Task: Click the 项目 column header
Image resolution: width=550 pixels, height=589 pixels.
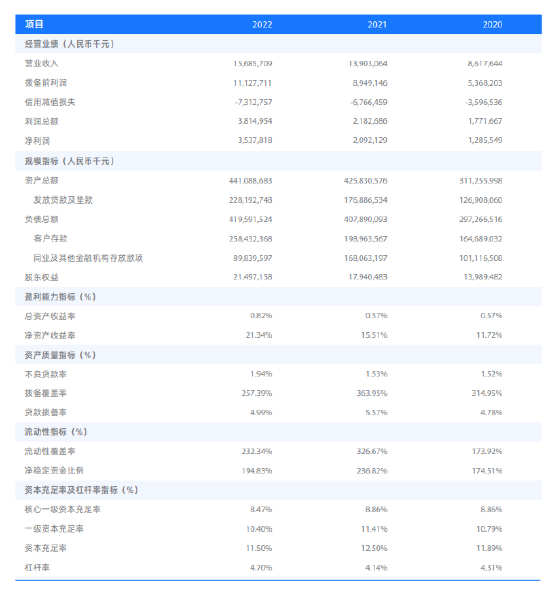Action: [x=34, y=24]
